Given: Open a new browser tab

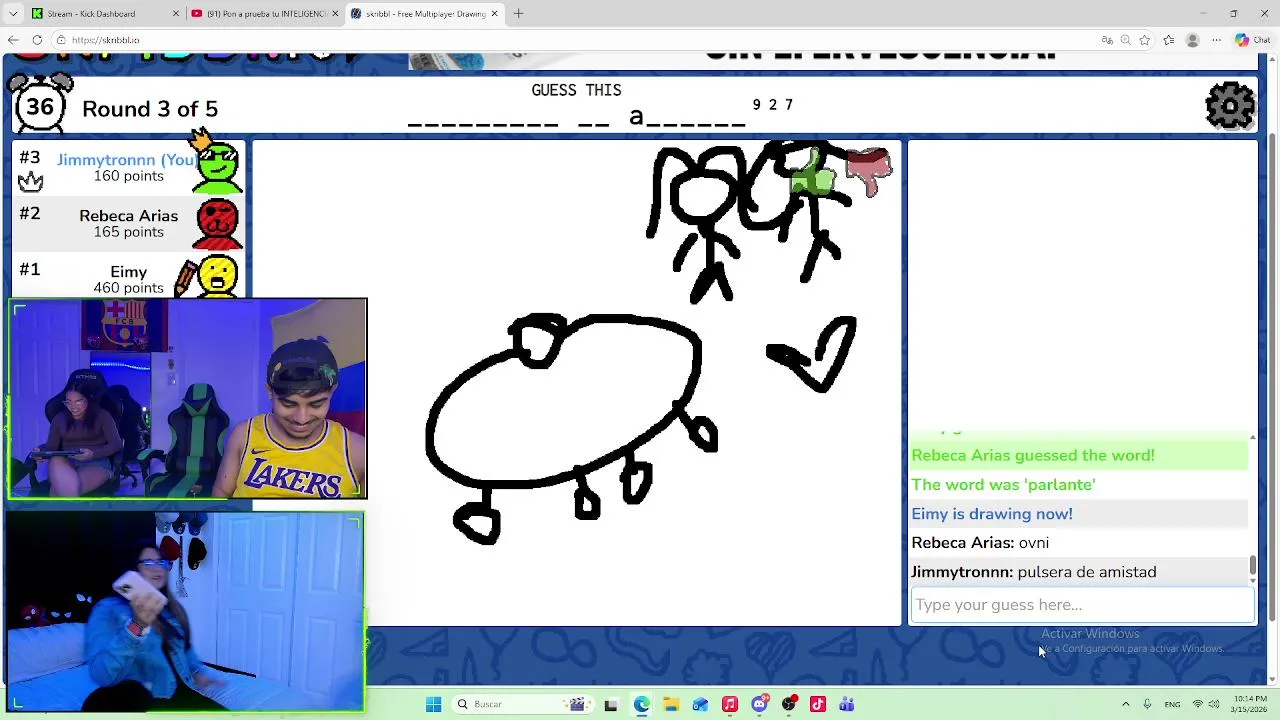Looking at the screenshot, I should 518,14.
